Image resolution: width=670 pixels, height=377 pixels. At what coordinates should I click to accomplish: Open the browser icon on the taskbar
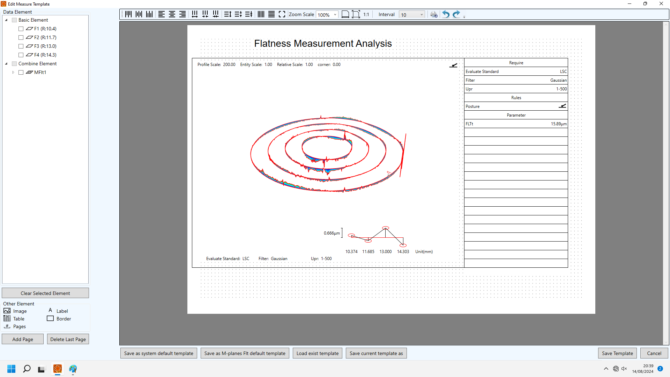pyautogui.click(x=73, y=368)
